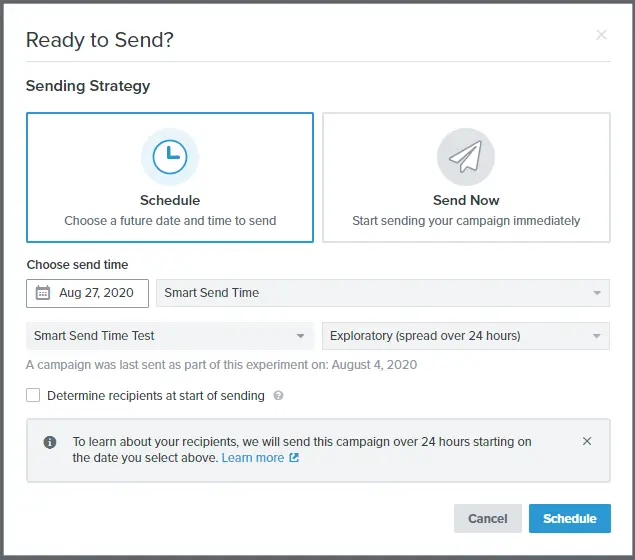Click the Cancel button
The width and height of the screenshot is (635, 560).
(x=488, y=518)
